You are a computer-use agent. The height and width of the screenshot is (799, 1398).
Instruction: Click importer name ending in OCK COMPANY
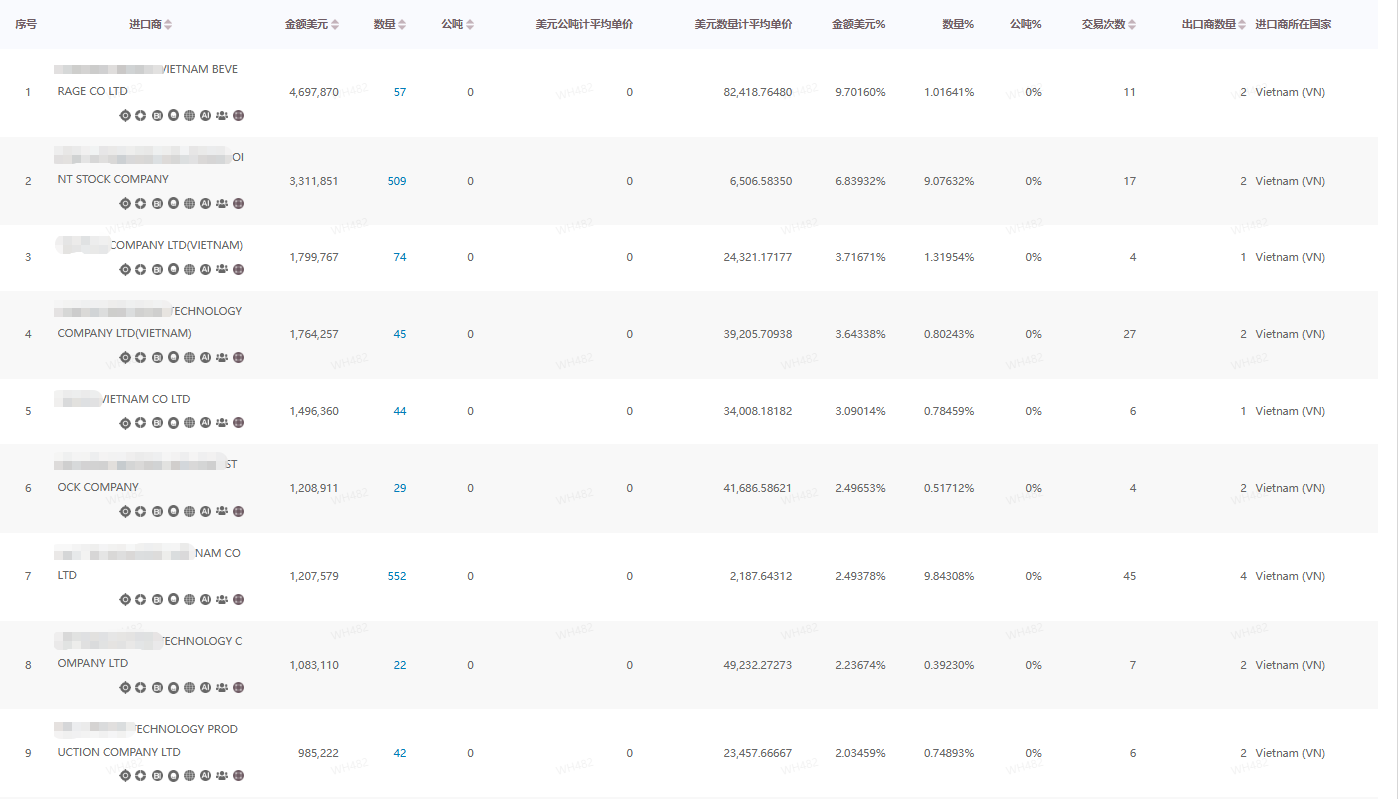[98, 488]
